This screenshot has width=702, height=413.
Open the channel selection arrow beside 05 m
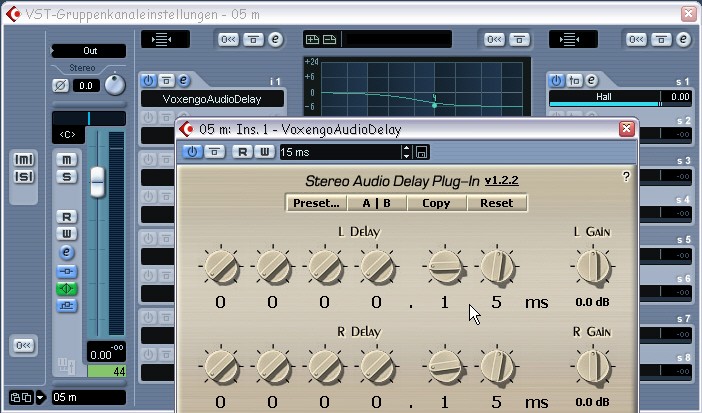40,397
